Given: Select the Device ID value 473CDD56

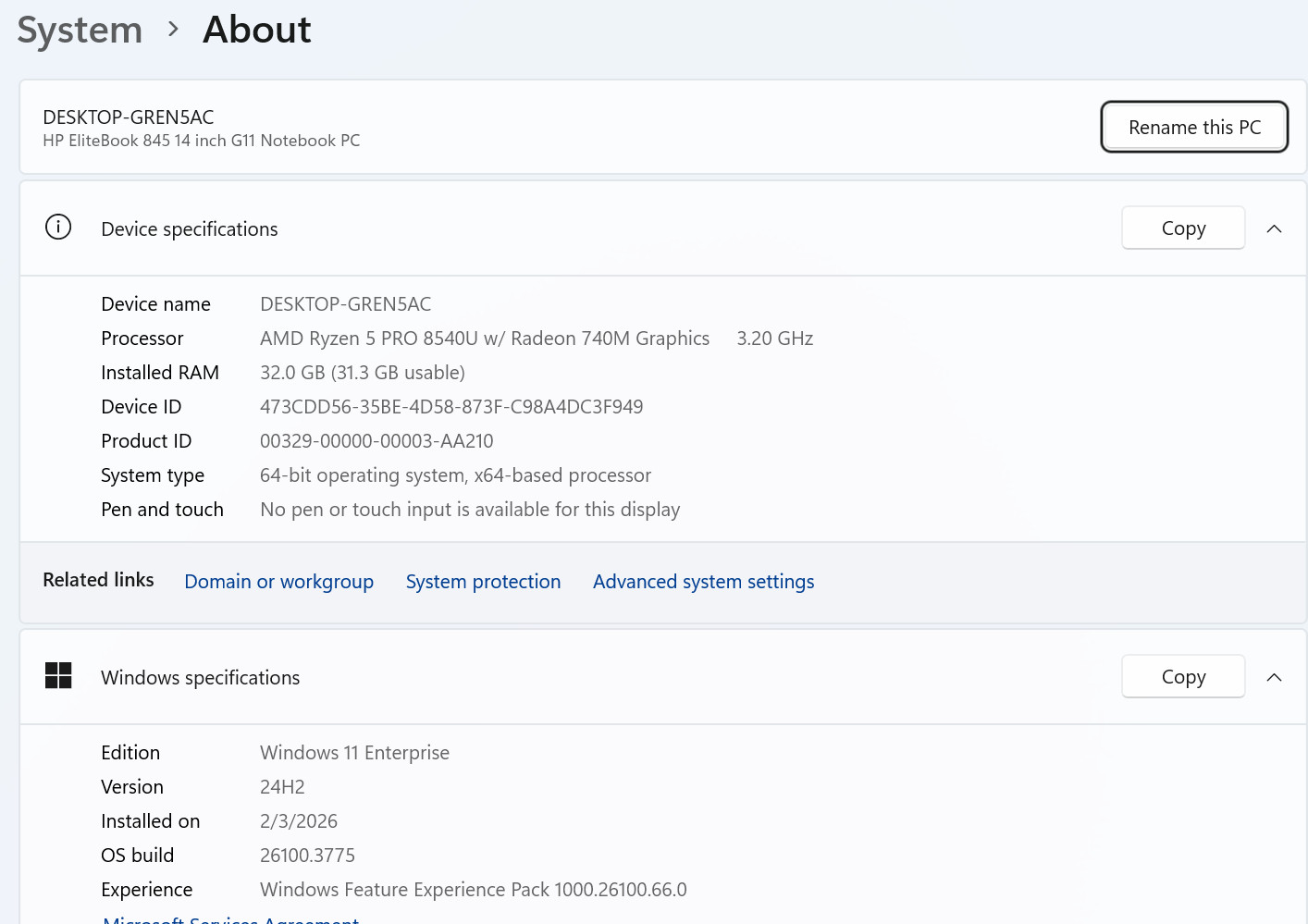Looking at the screenshot, I should point(451,407).
